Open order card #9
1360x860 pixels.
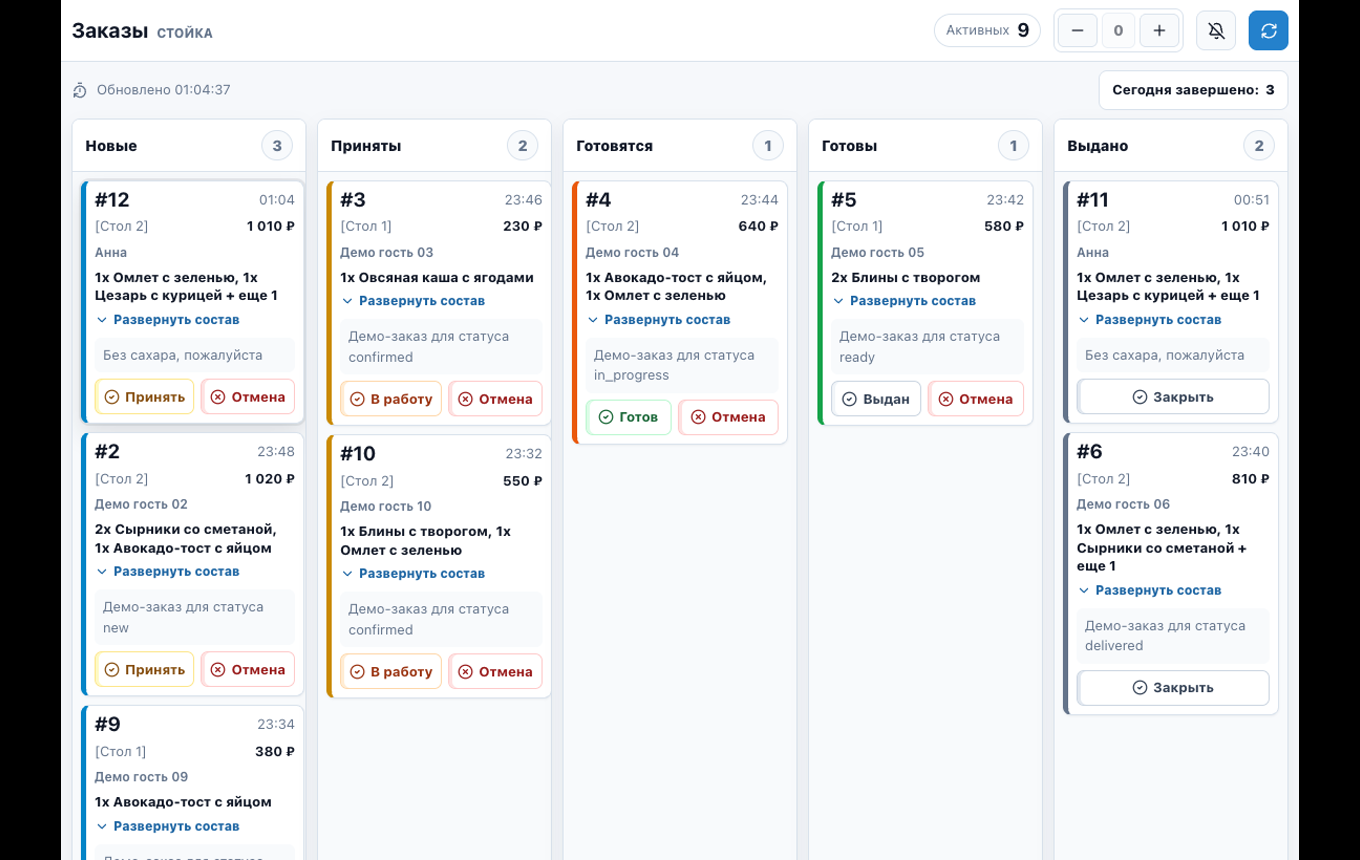point(193,782)
